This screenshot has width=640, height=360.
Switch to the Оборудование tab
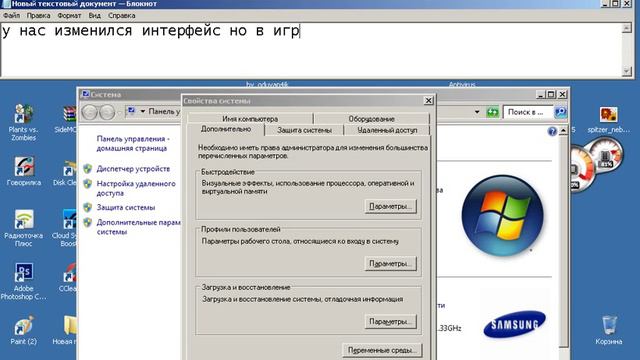point(371,119)
